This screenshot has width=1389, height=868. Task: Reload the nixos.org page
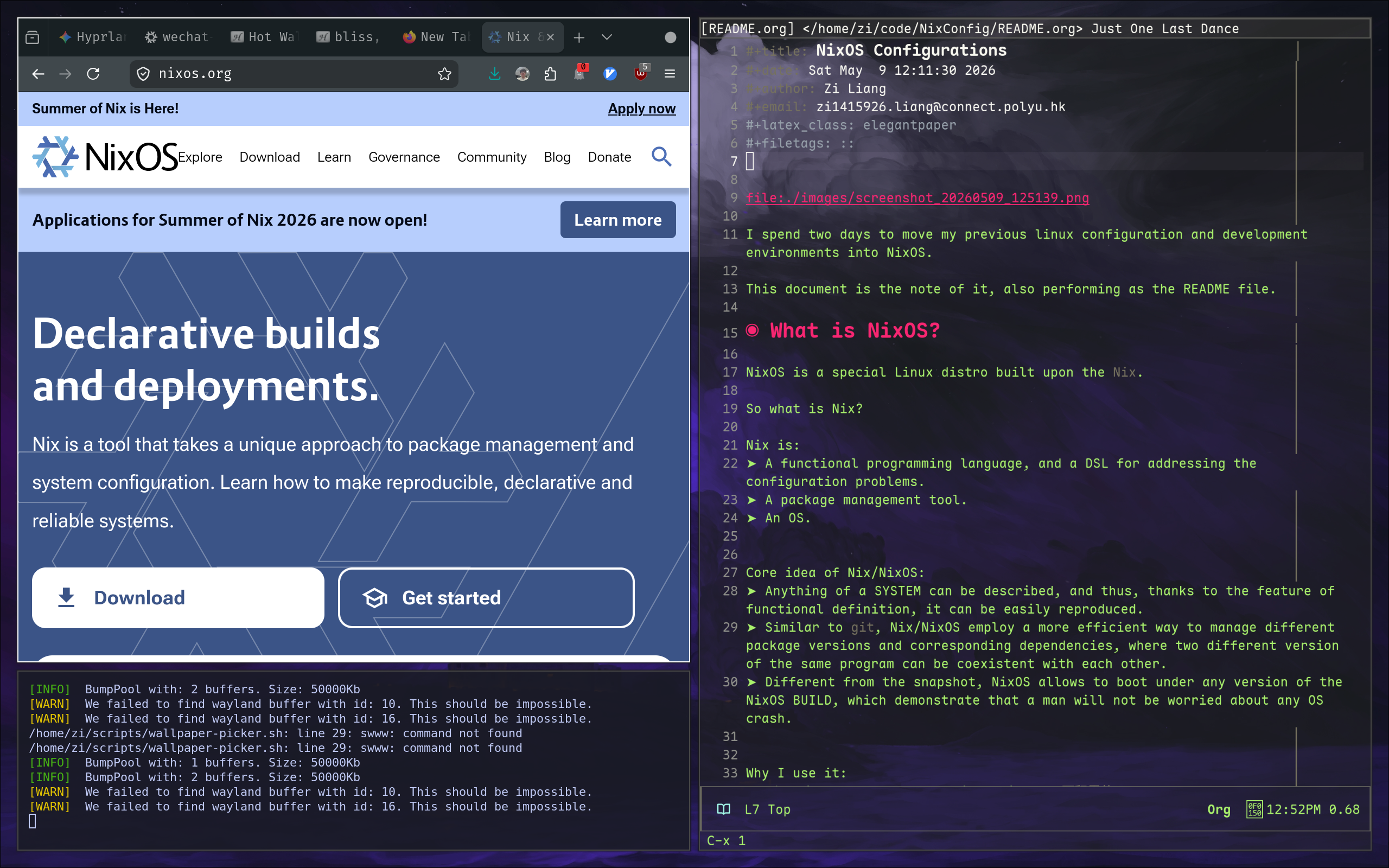pos(93,73)
